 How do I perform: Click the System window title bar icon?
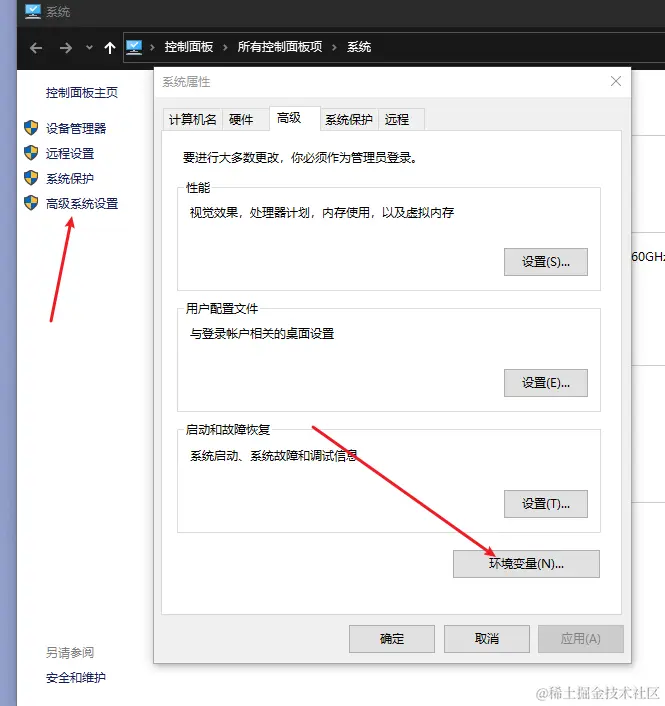(x=33, y=11)
